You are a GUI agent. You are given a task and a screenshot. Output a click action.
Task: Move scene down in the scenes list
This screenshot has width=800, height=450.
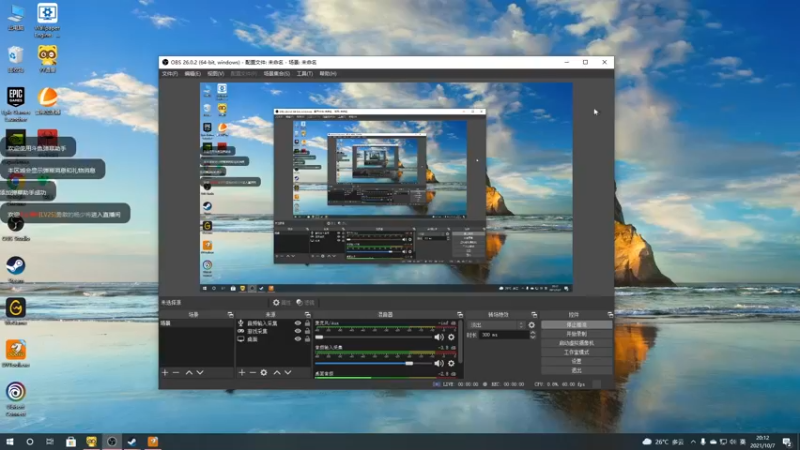pos(200,373)
